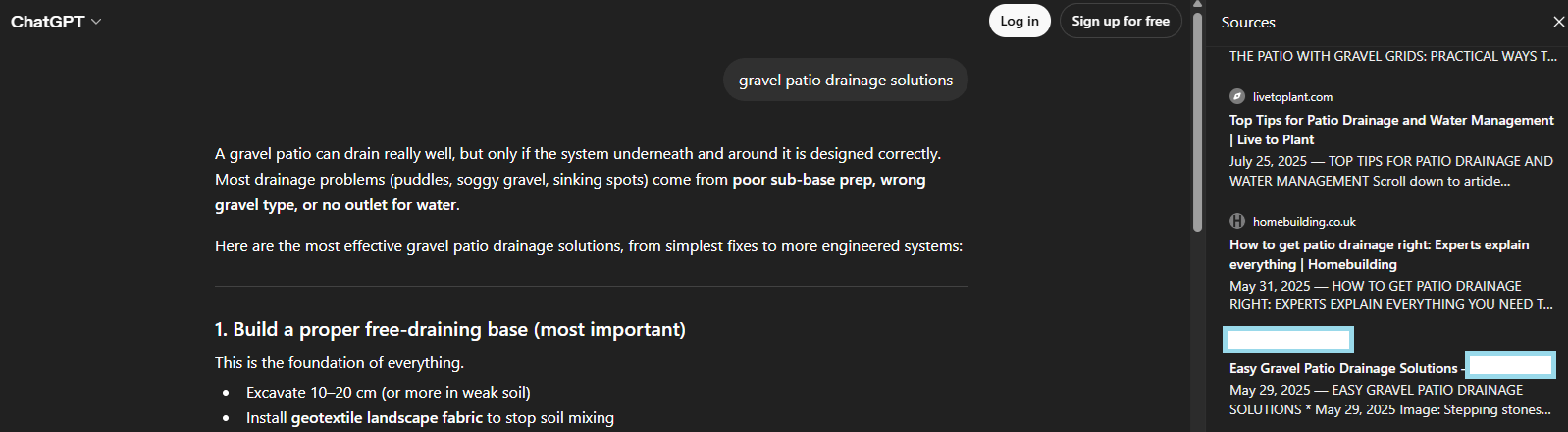Open the How to get patio drainage right title
Screen dimensions: 1568x432
1379,254
